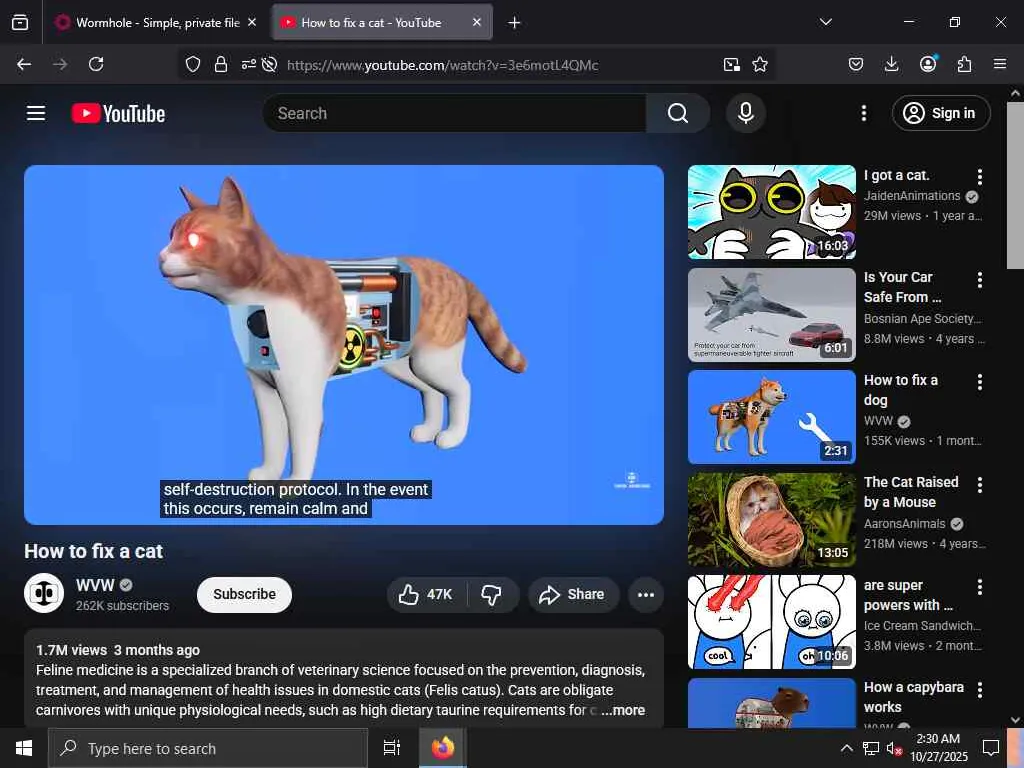
Task: Share the How to fix a cat video
Action: (573, 594)
